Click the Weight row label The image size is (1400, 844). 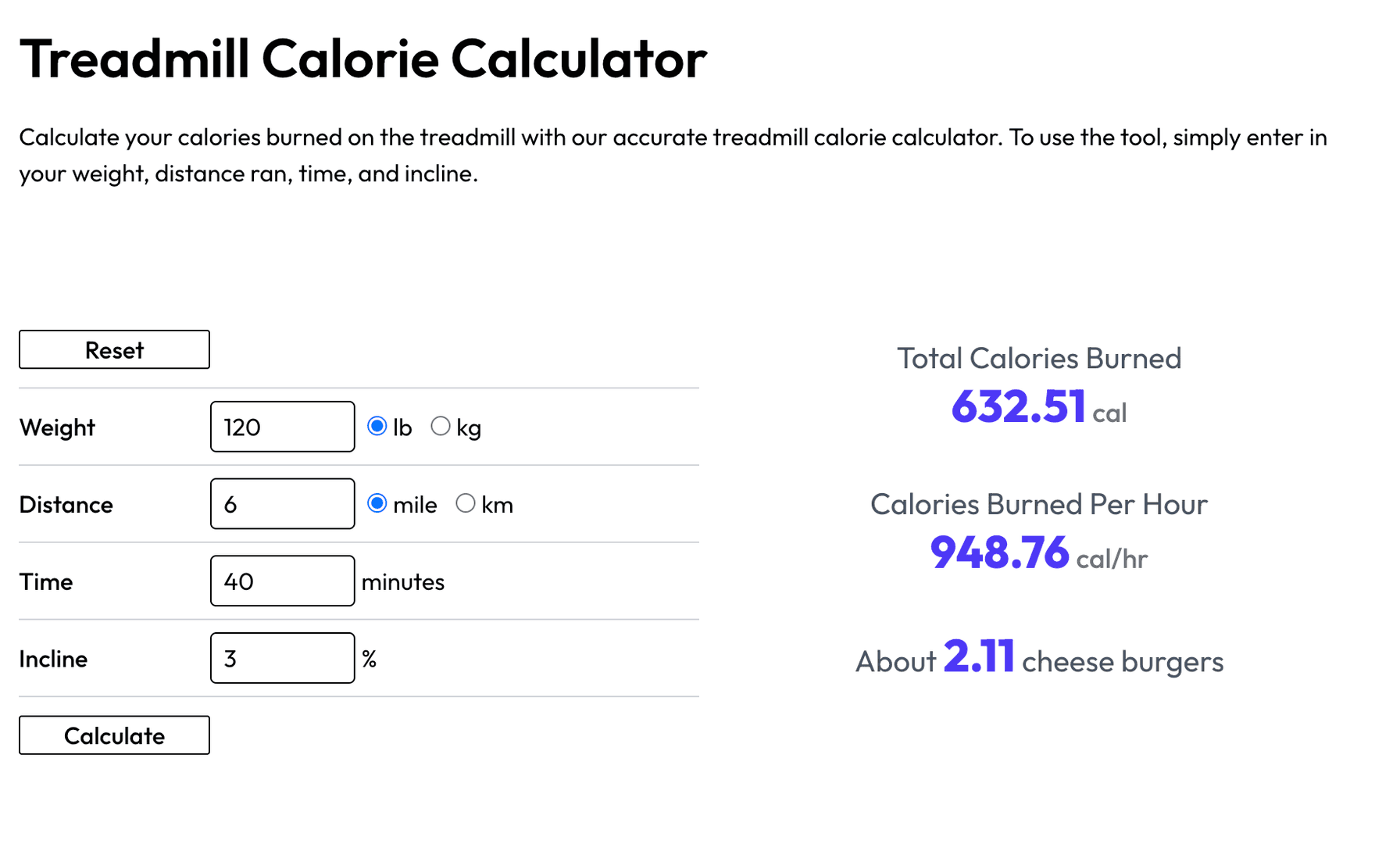57,427
